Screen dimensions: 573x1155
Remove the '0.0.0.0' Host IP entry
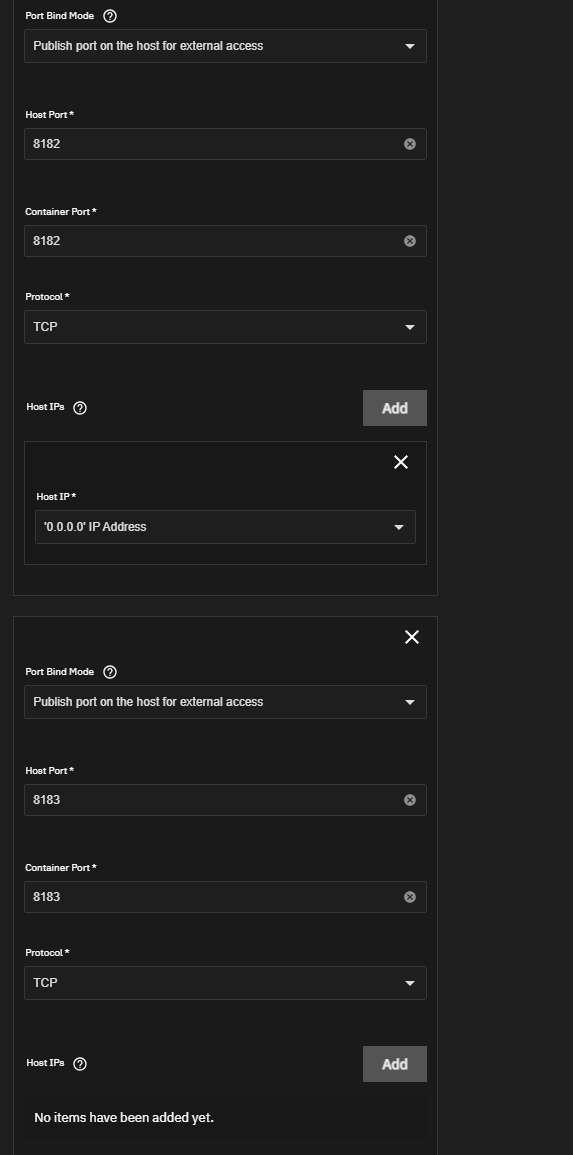pos(401,462)
